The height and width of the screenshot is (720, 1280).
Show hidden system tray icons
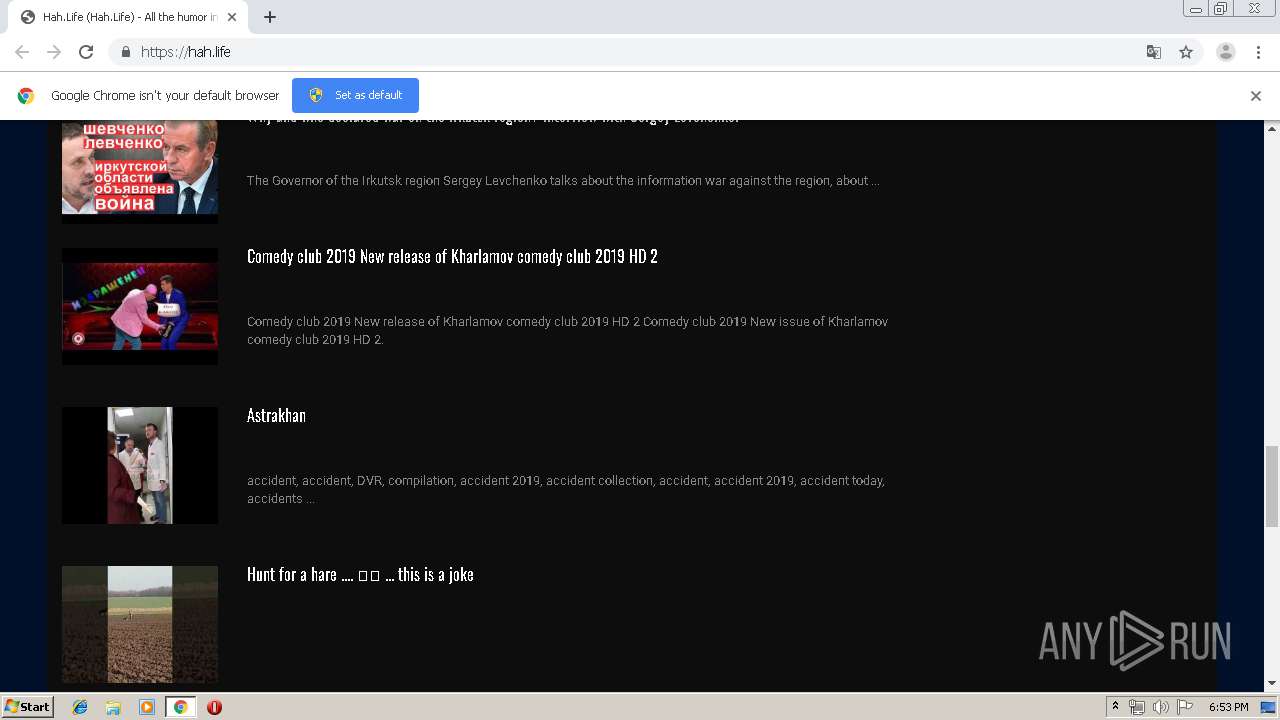[1115, 707]
